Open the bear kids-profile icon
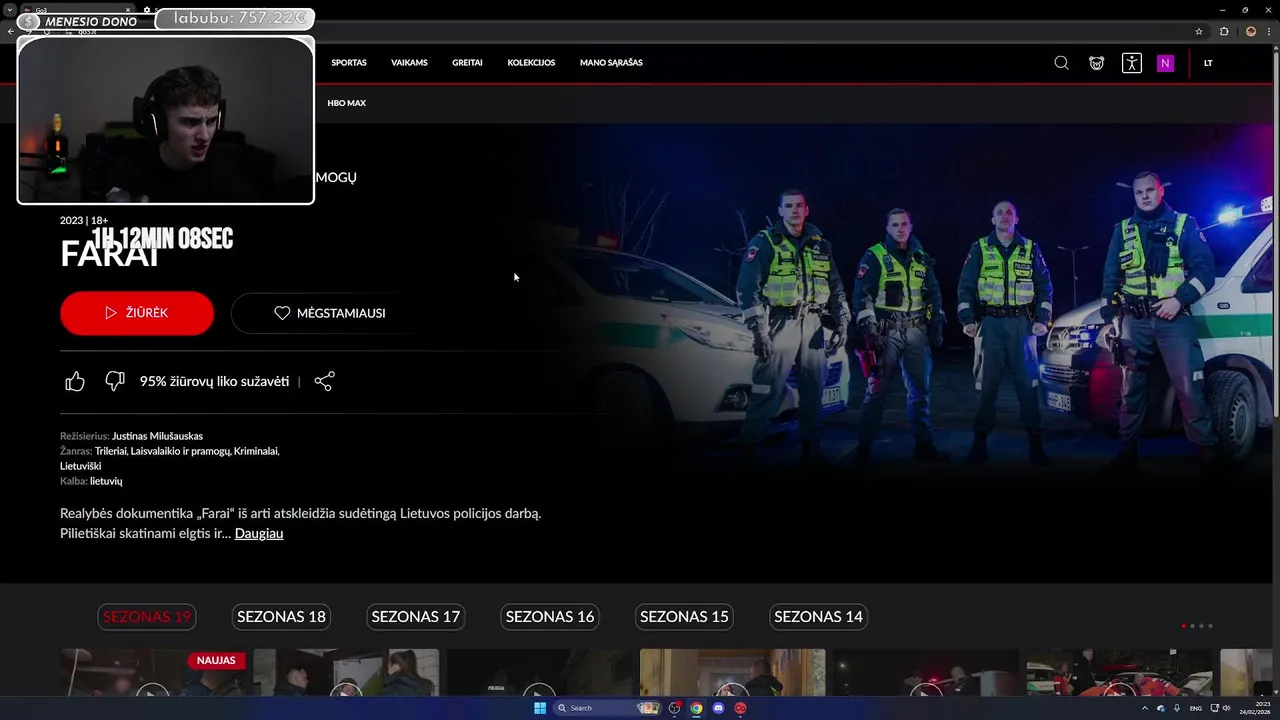Viewport: 1280px width, 720px height. (x=1097, y=63)
